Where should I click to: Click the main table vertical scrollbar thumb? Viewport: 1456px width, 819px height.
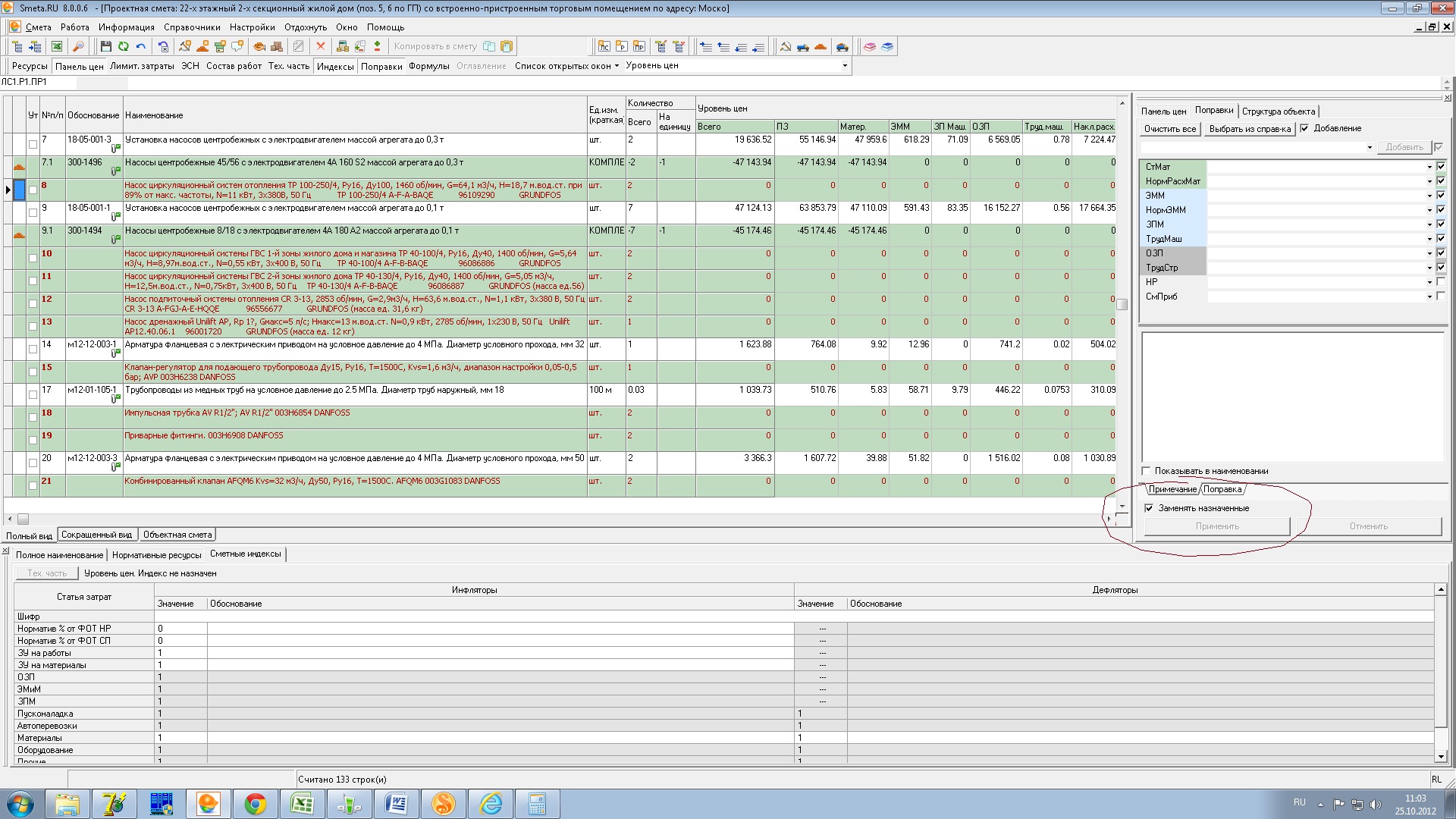click(x=1122, y=304)
